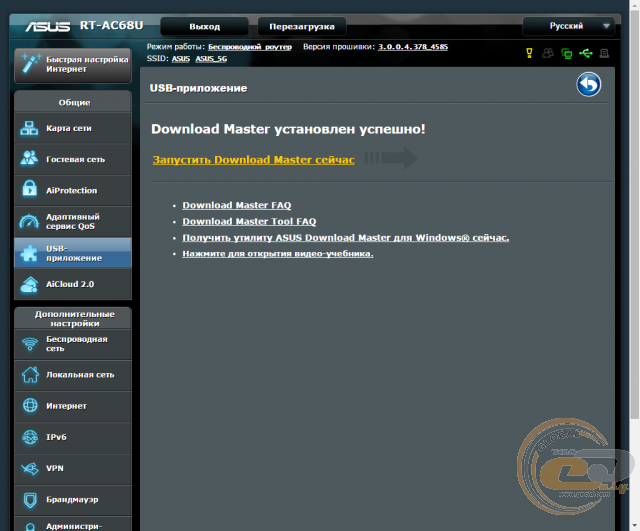Screen dimensions: 640x531
Task: Open Брандмауэр firewall settings
Action: 73,500
